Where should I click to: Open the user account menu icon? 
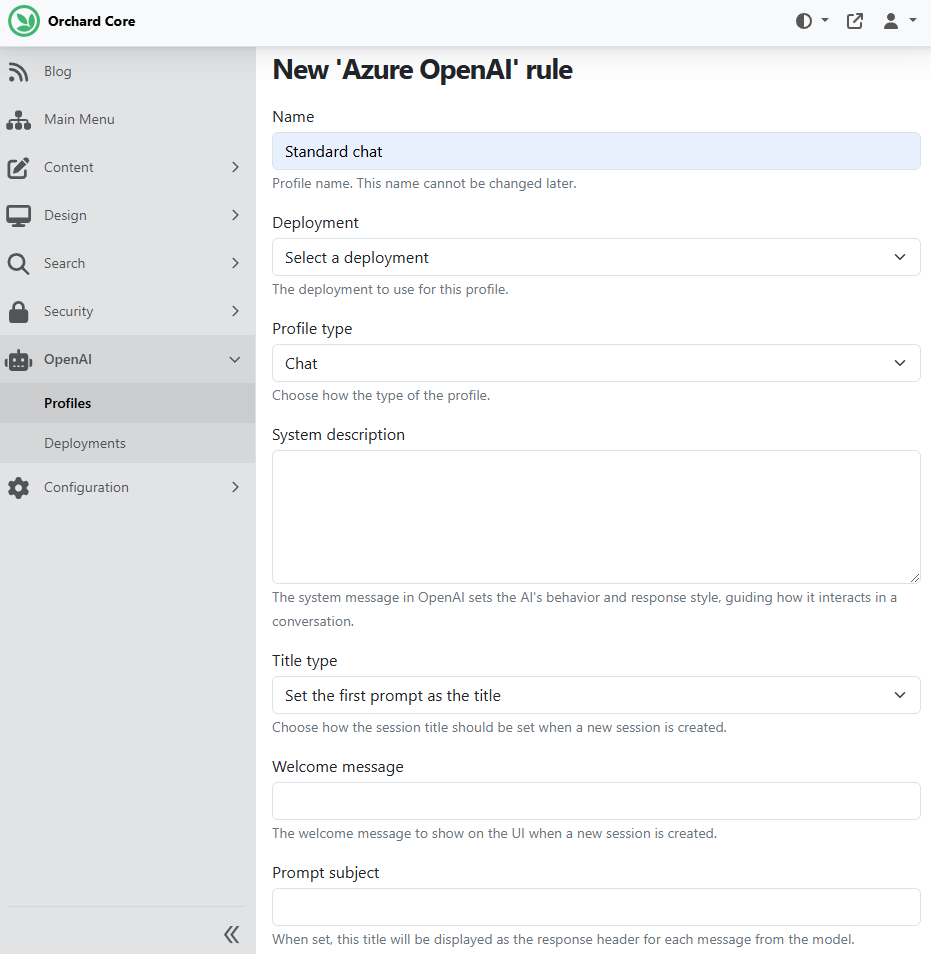click(x=891, y=21)
